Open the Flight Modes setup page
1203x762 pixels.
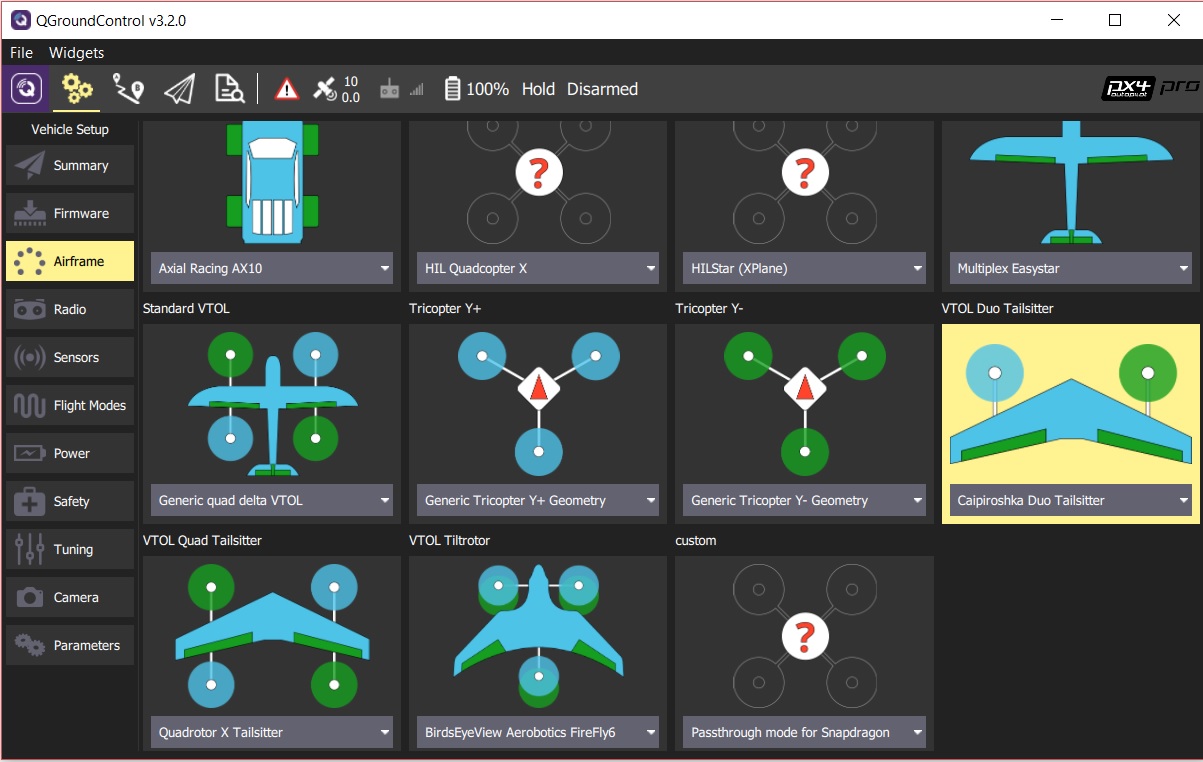click(70, 405)
